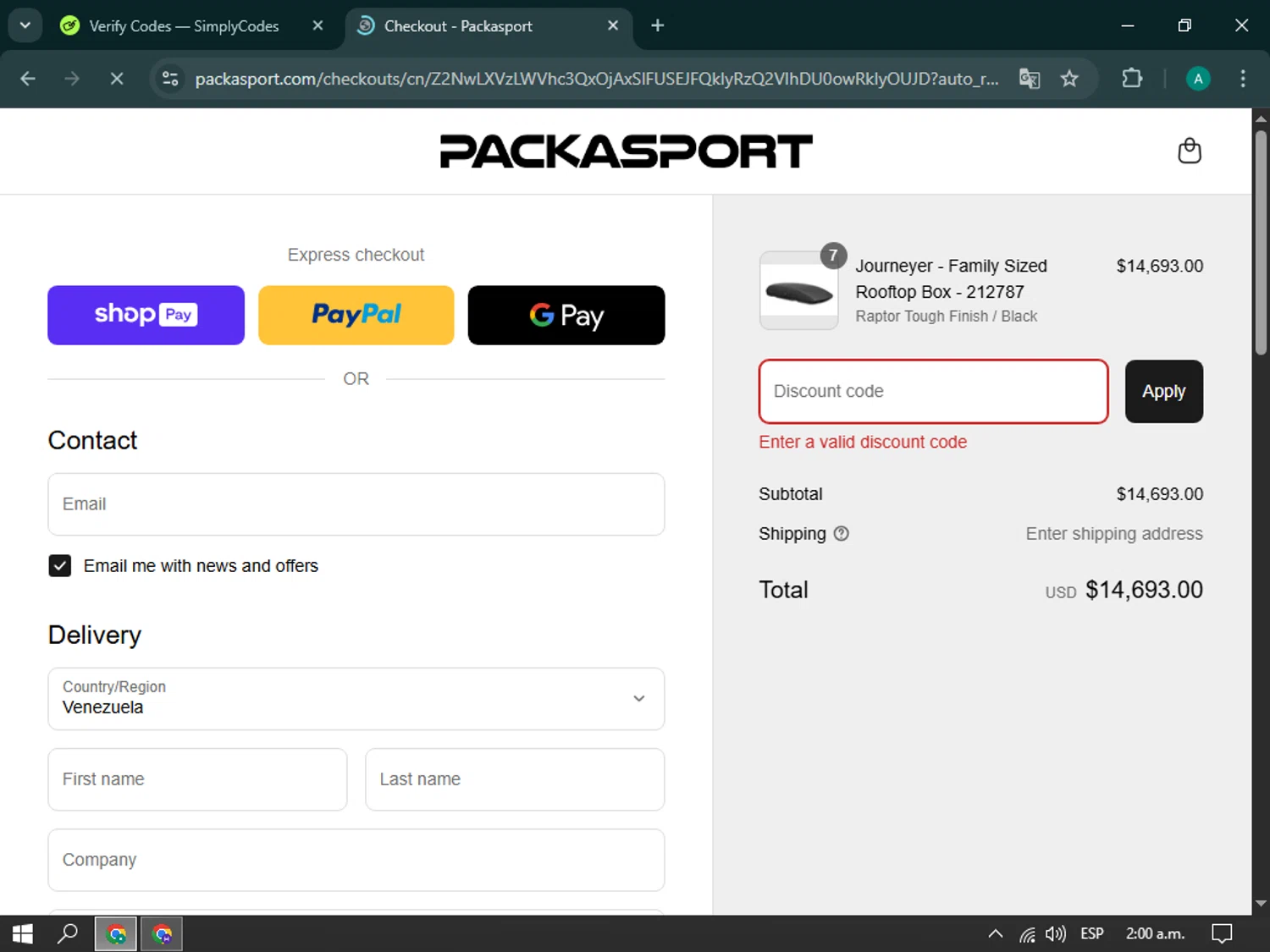Open the taskbar clock 2:00 a.m.
Screen dimensions: 1270x952
click(1155, 933)
